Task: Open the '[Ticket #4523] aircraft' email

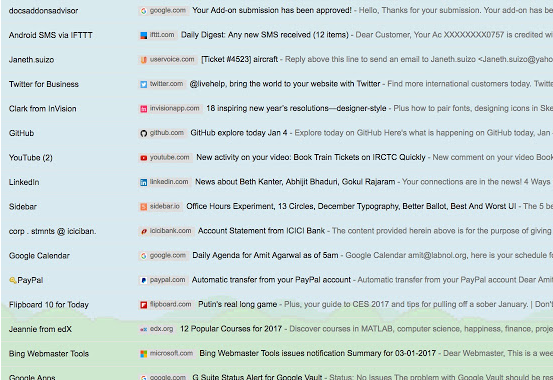Action: (239, 59)
